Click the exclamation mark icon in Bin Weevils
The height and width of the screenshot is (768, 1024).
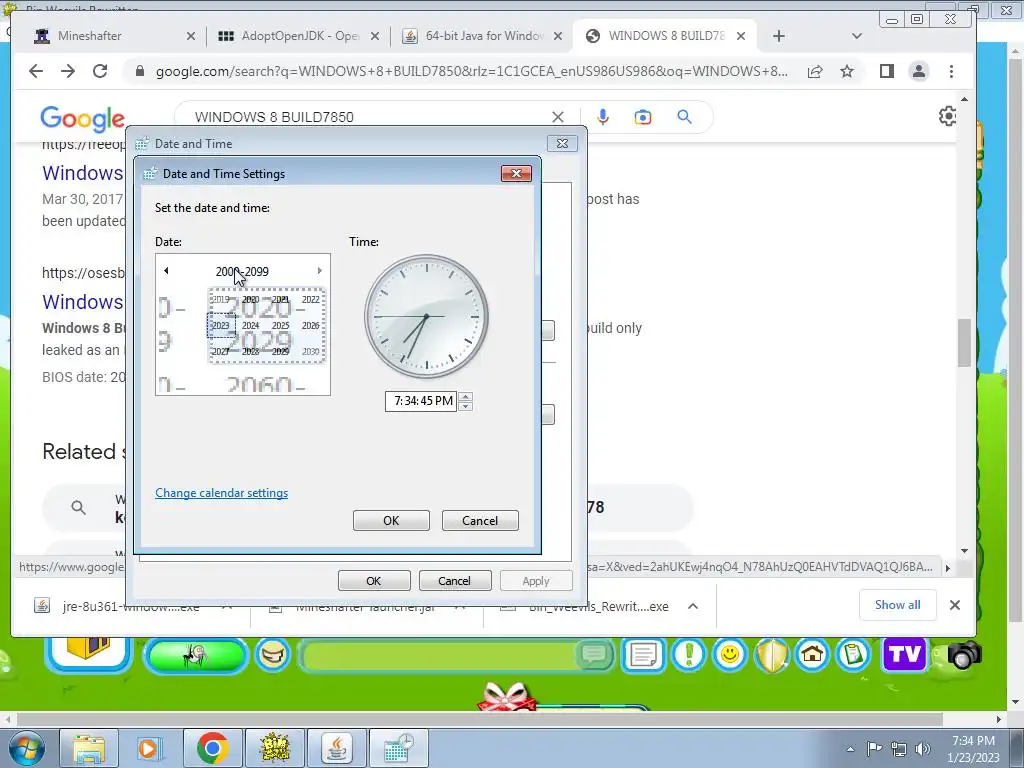[x=688, y=654]
